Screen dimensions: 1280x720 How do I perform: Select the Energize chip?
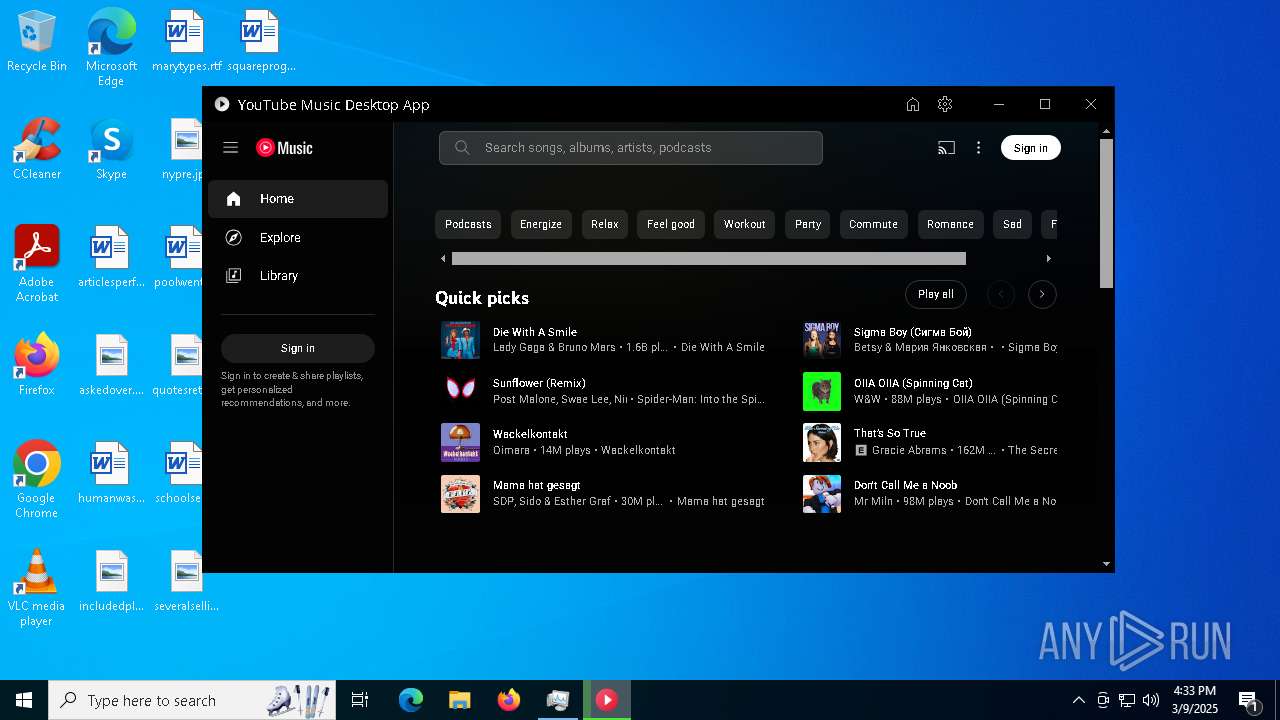pyautogui.click(x=541, y=224)
